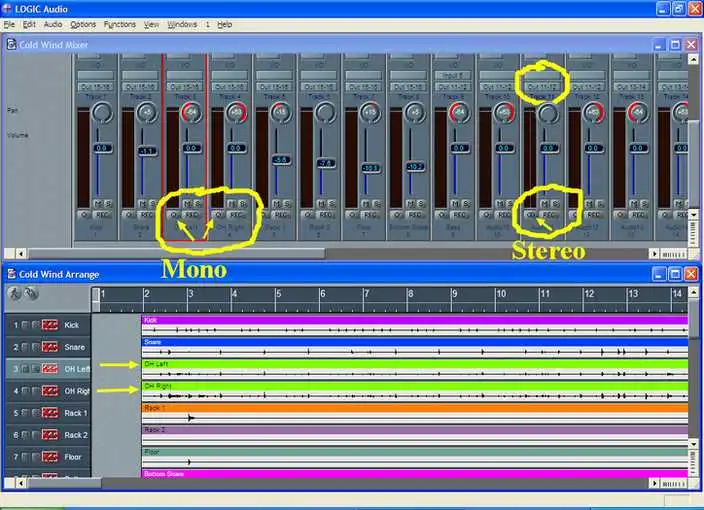Screen dimensions: 704x510
Task: Click volume fader handle on mixer channel 2
Action: (147, 151)
